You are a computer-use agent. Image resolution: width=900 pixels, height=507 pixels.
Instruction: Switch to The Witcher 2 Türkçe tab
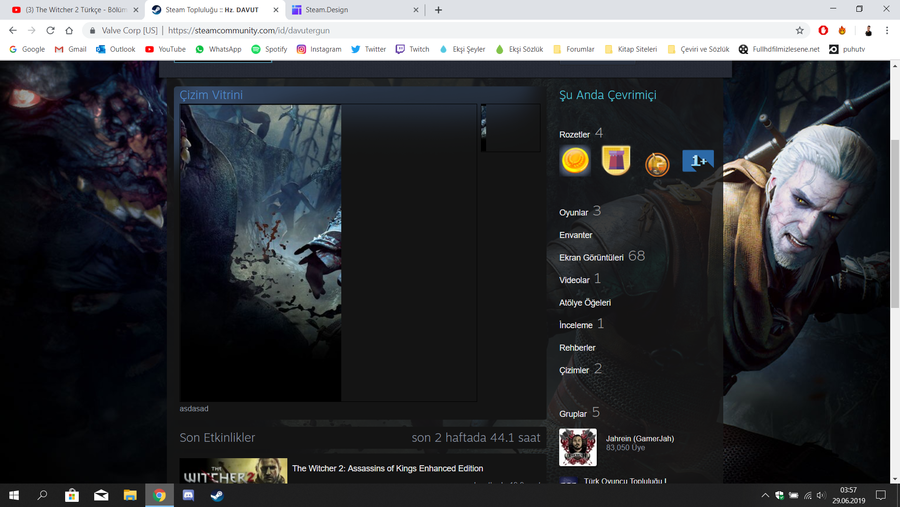tap(73, 10)
